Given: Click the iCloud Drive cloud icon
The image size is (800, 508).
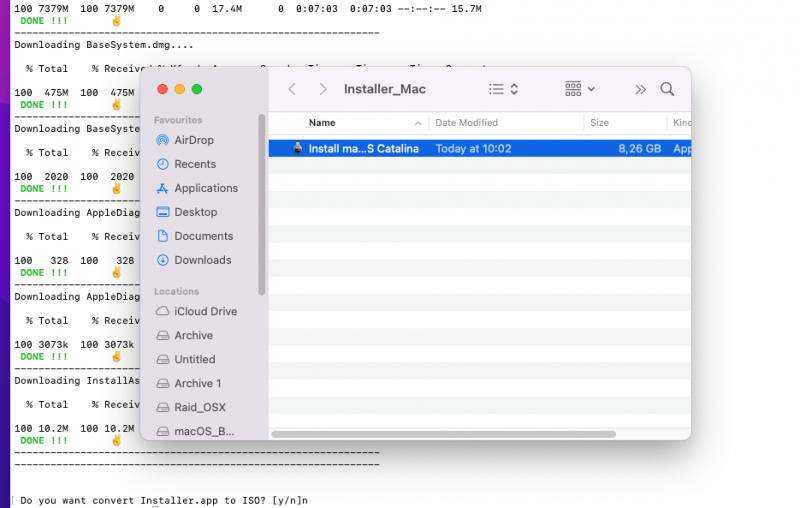Looking at the screenshot, I should pyautogui.click(x=162, y=311).
